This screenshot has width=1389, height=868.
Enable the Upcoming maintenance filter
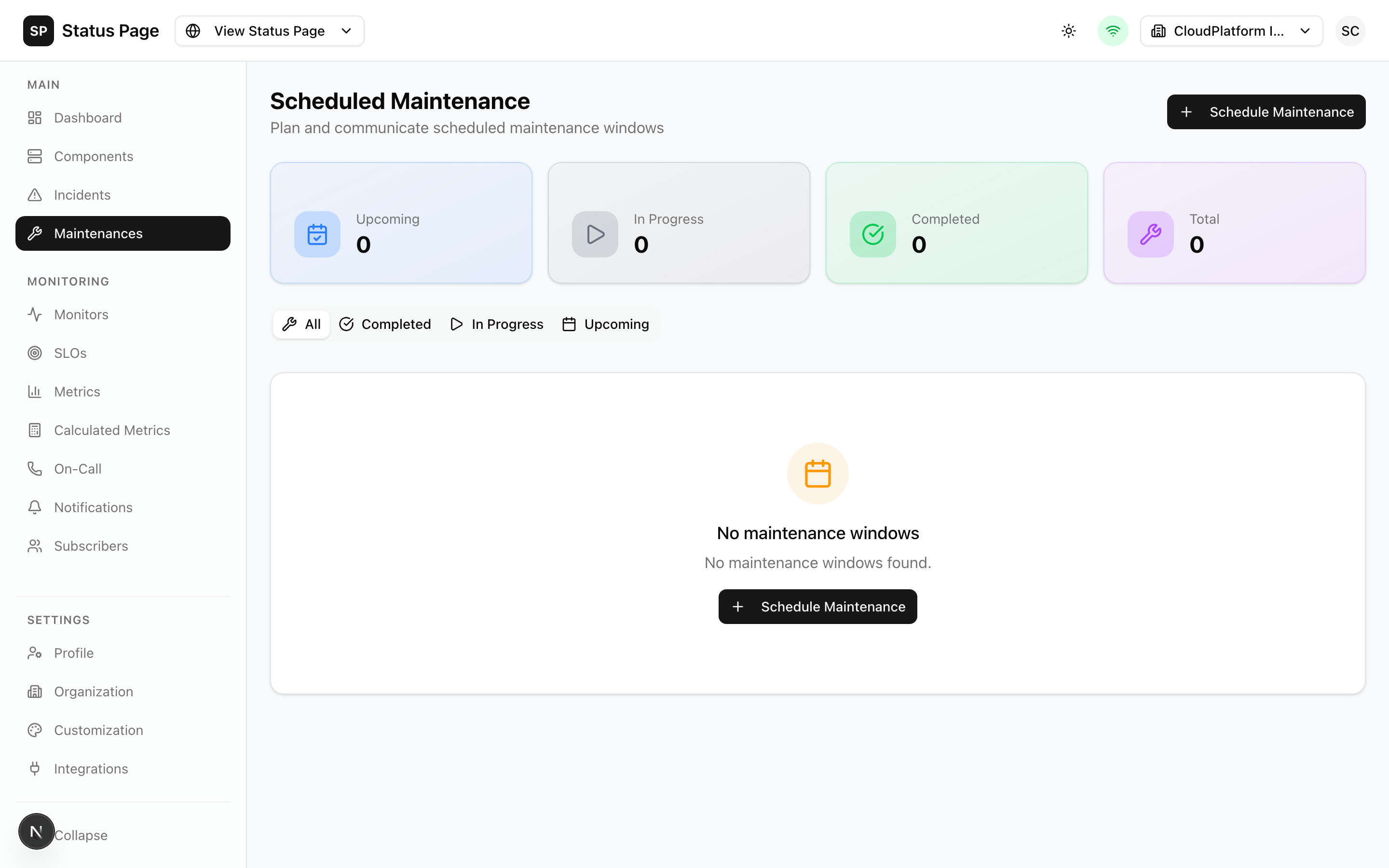click(606, 324)
